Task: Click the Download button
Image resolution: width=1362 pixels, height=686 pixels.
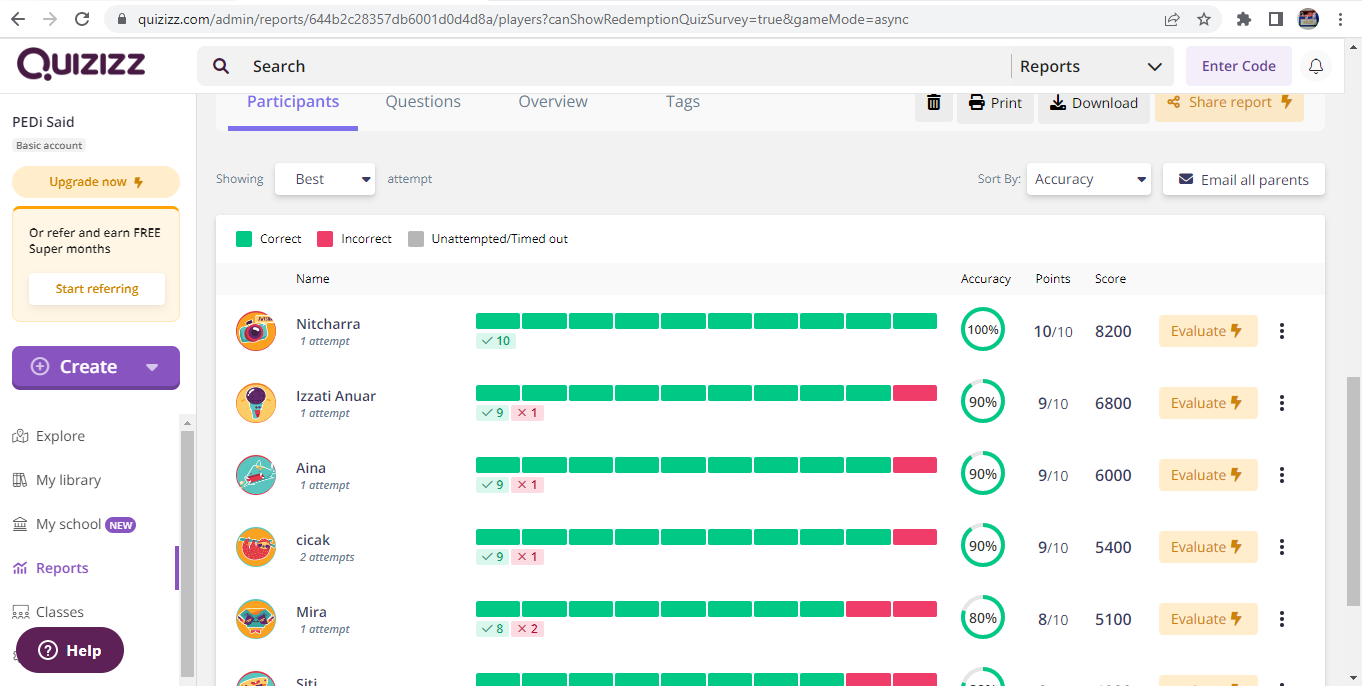Action: [x=1094, y=102]
